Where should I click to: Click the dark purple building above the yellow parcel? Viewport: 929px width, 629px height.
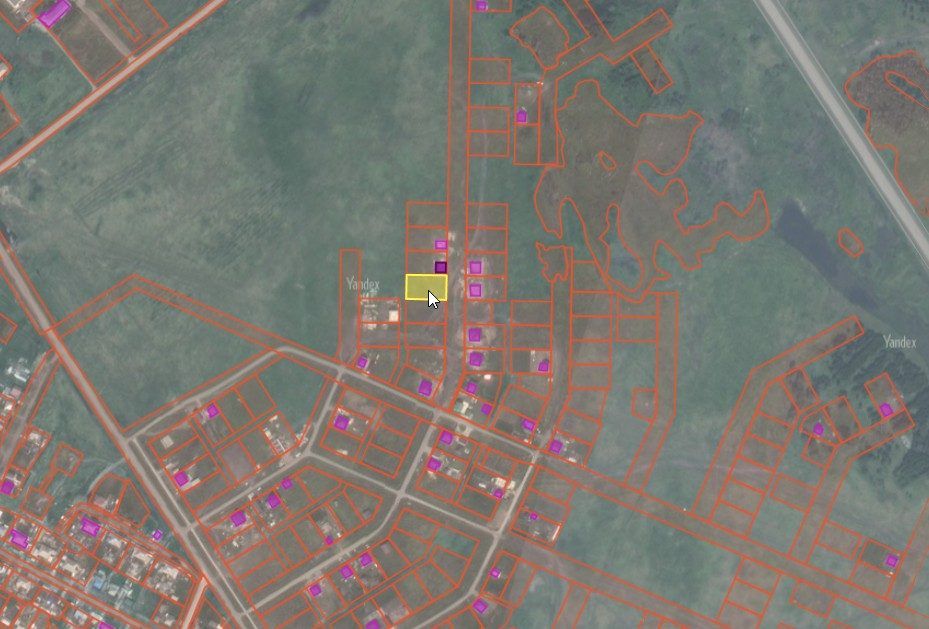[x=440, y=267]
